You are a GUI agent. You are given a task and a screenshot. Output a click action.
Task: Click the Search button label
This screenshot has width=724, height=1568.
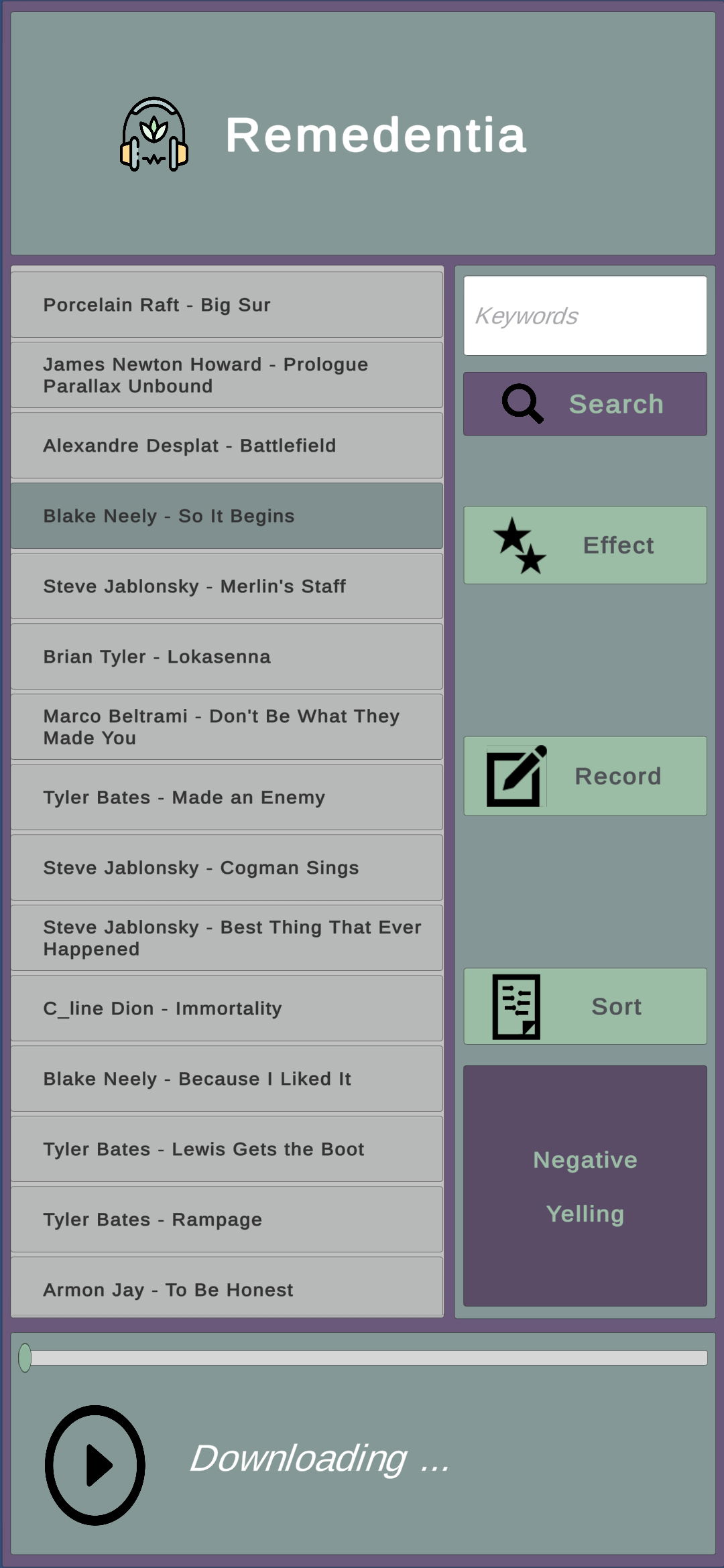(616, 404)
